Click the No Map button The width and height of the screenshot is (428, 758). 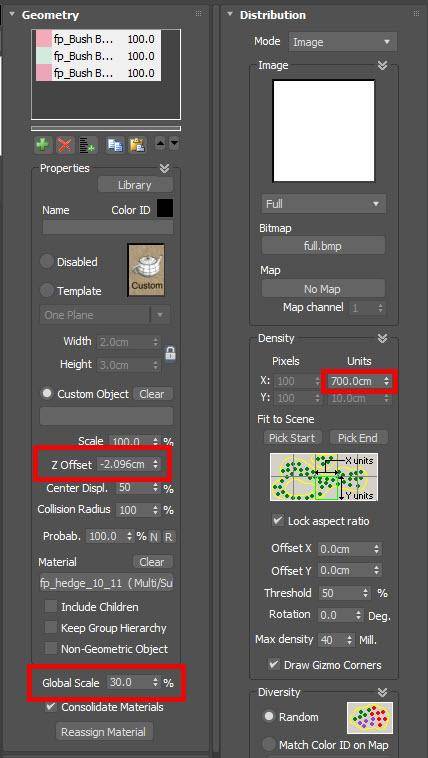click(x=324, y=289)
